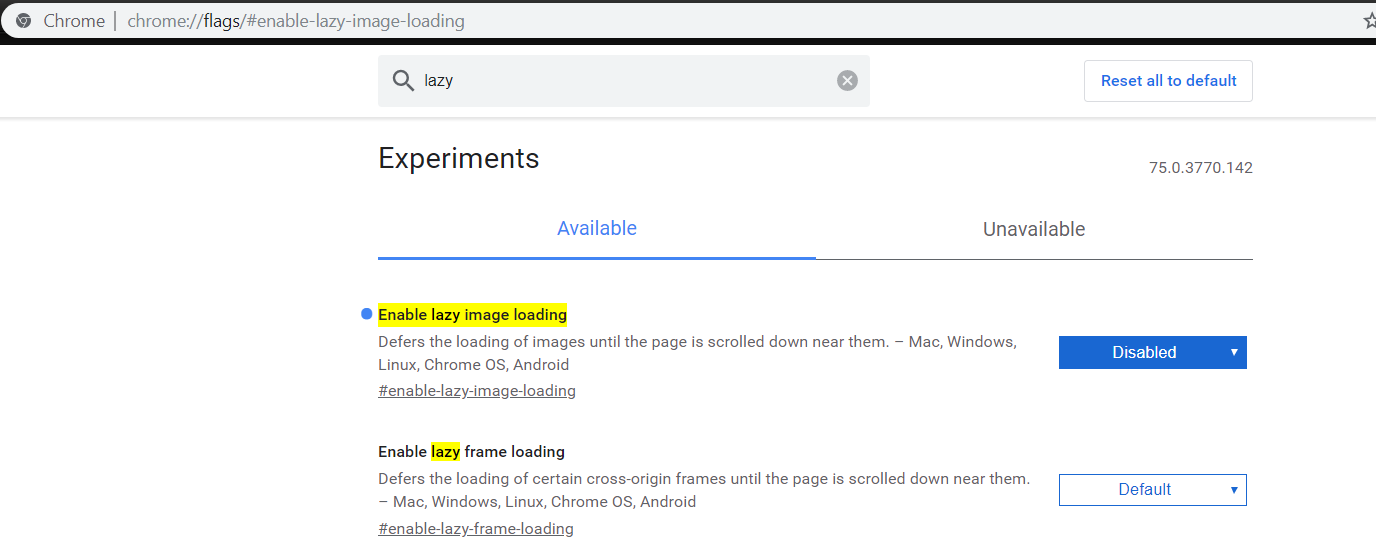1376x560 pixels.
Task: Click the blue dot beside lazy image loading
Action: (x=366, y=315)
